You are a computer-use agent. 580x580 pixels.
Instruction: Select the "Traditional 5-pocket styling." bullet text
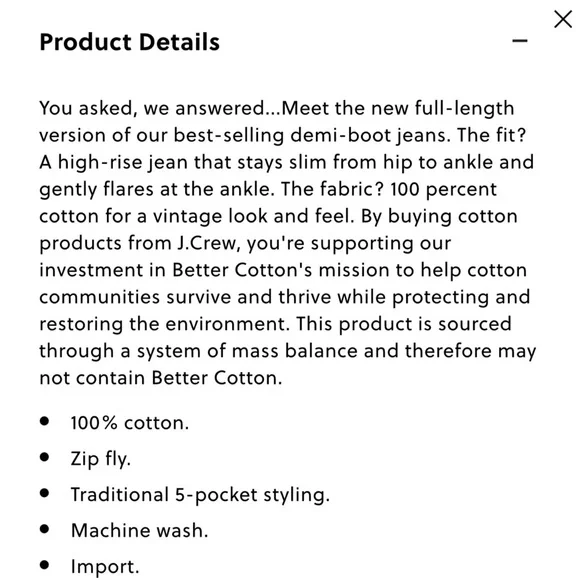[200, 495]
